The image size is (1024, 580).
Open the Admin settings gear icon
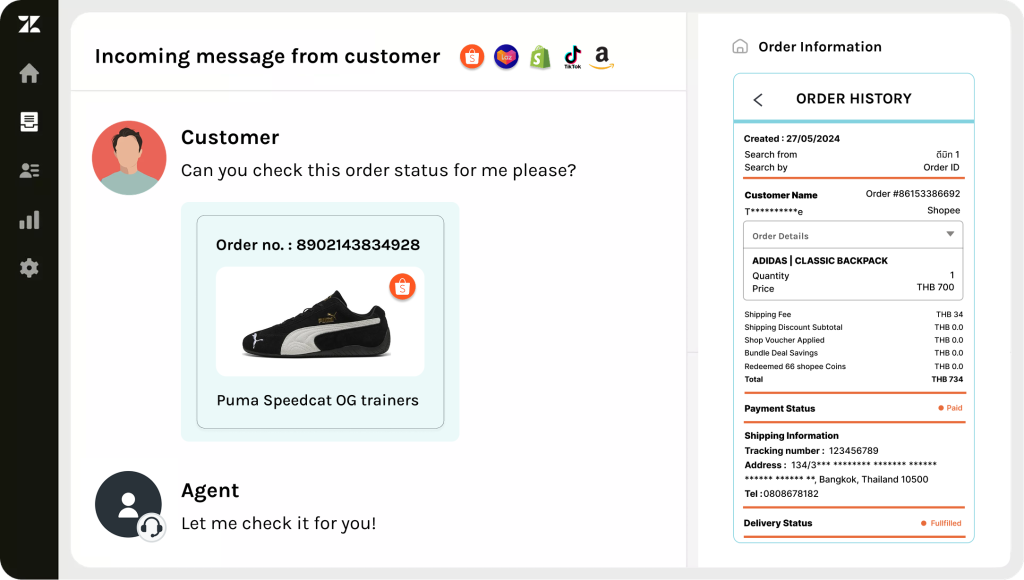pyautogui.click(x=29, y=268)
